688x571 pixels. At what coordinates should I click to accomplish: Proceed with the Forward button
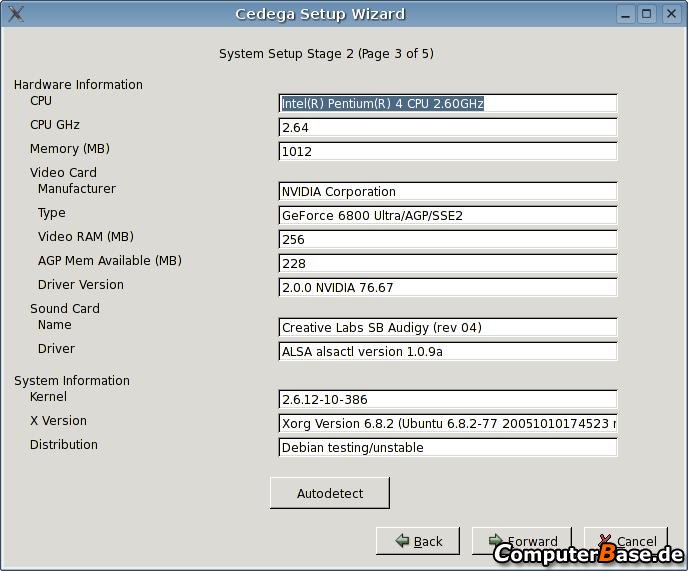coord(522,541)
